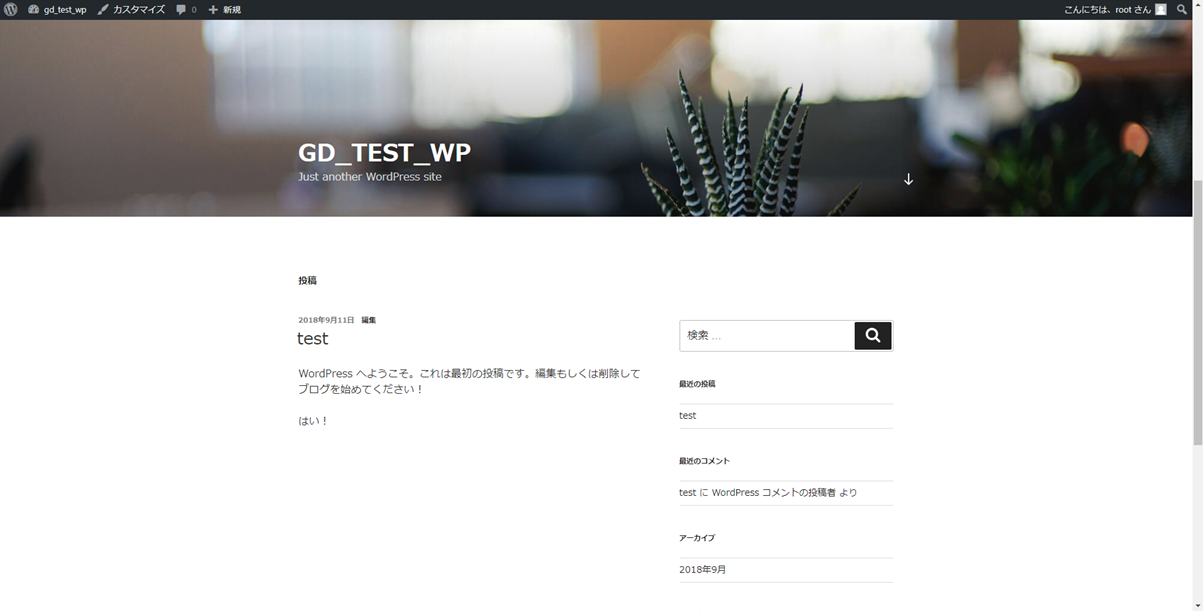Open the gd_test_wp dashboard menu
This screenshot has width=1203, height=611.
pyautogui.click(x=58, y=9)
